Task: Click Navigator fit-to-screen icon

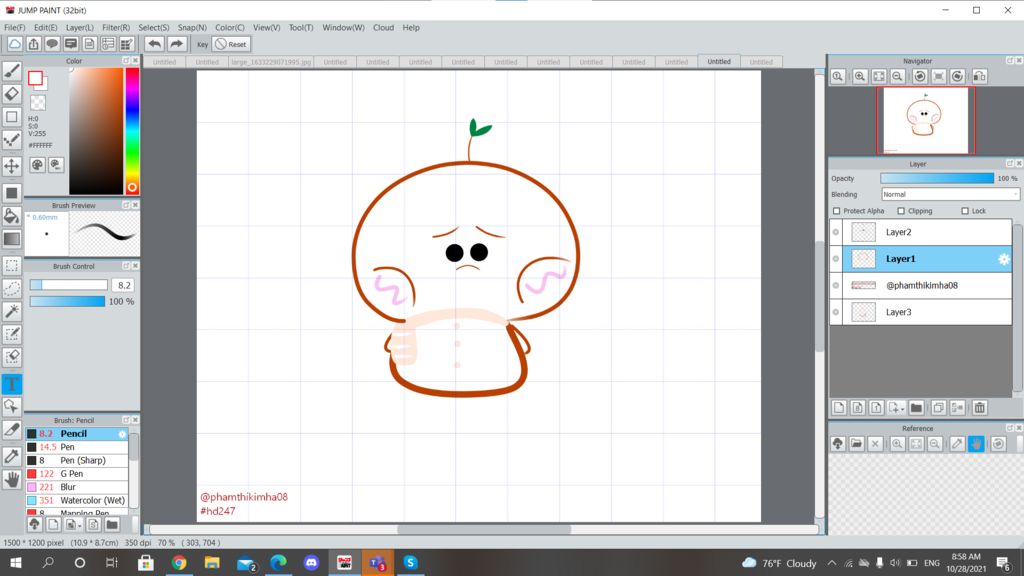Action: pyautogui.click(x=879, y=76)
